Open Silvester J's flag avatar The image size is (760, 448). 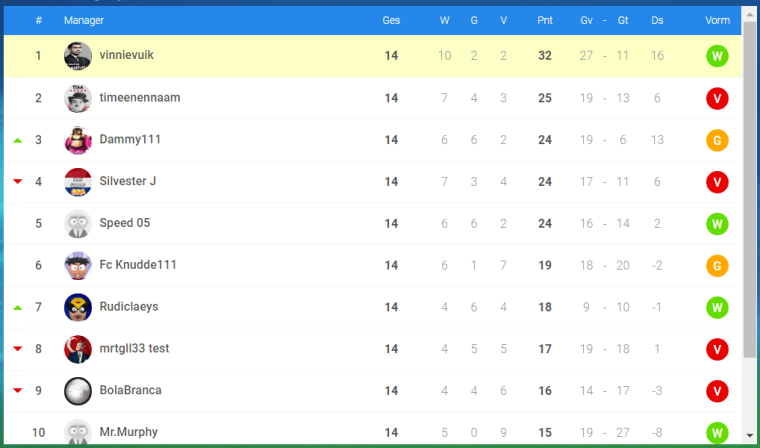pos(78,182)
